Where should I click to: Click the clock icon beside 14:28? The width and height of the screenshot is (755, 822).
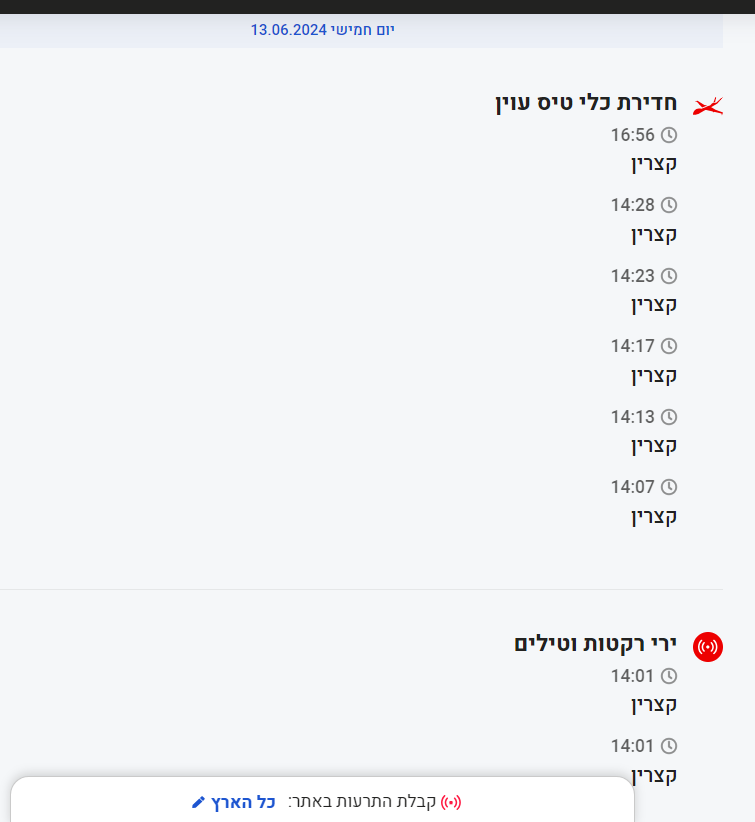click(x=669, y=205)
